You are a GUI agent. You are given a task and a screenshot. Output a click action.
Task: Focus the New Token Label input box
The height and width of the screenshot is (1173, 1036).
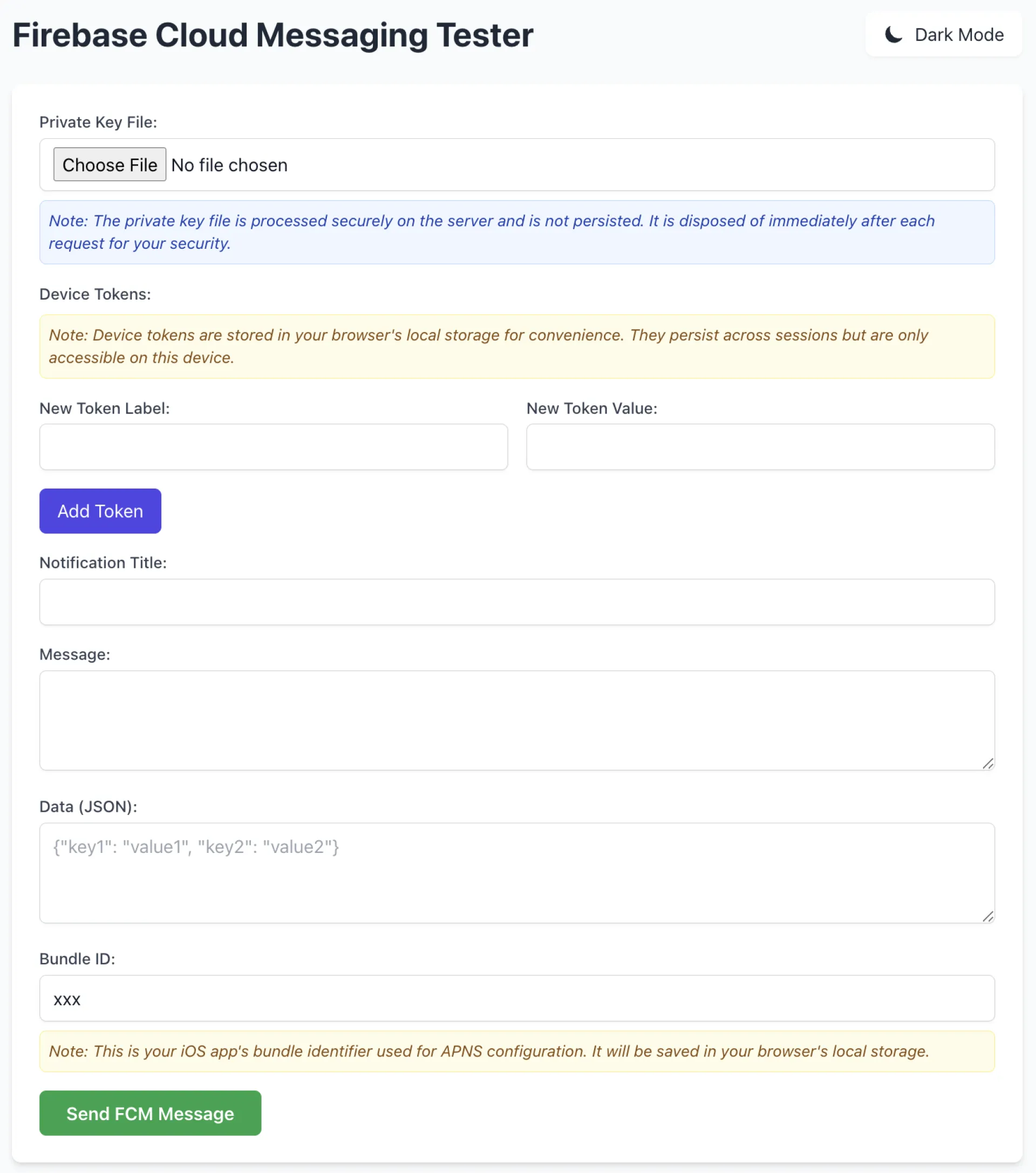click(273, 447)
